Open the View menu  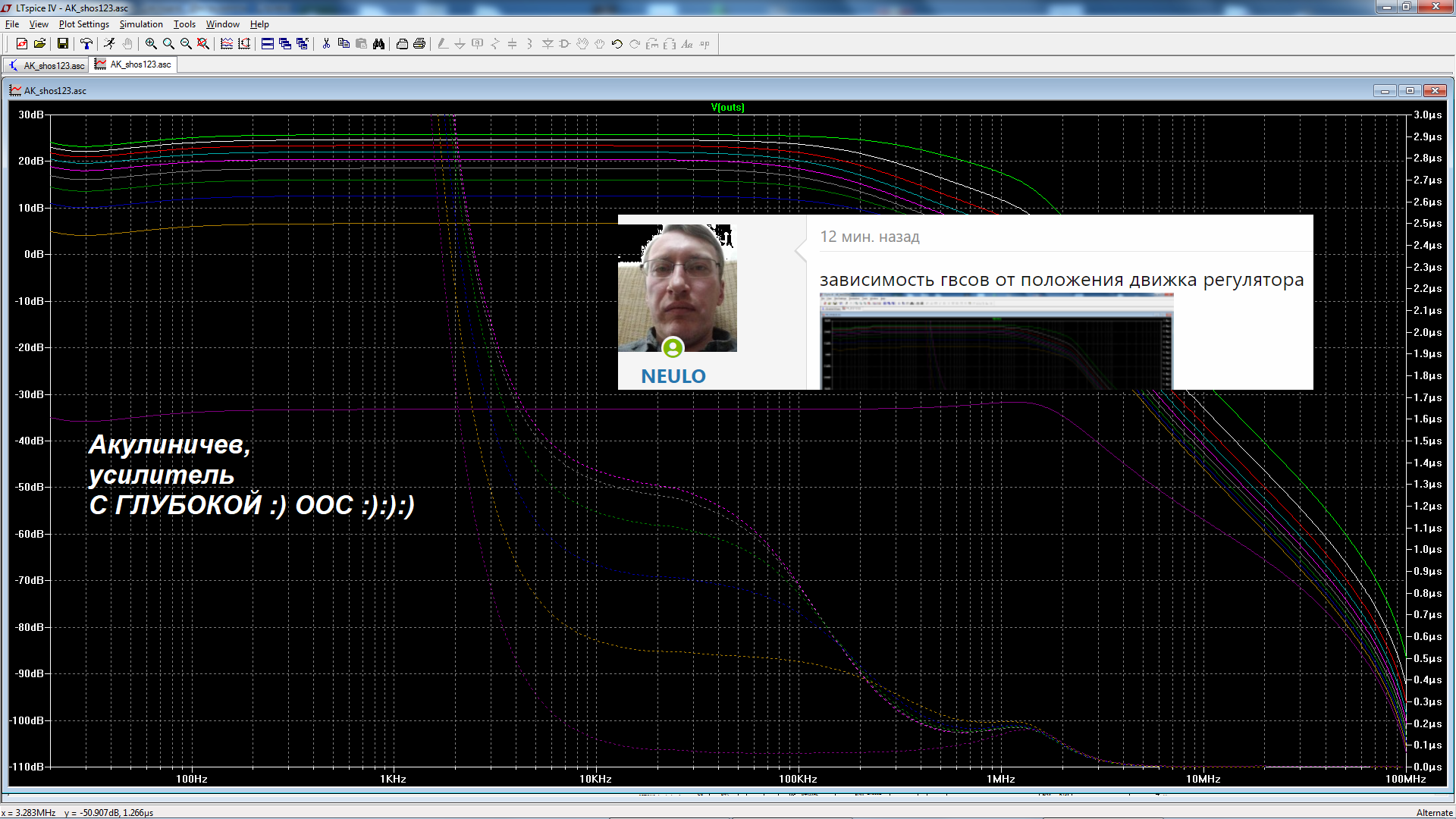(x=39, y=24)
